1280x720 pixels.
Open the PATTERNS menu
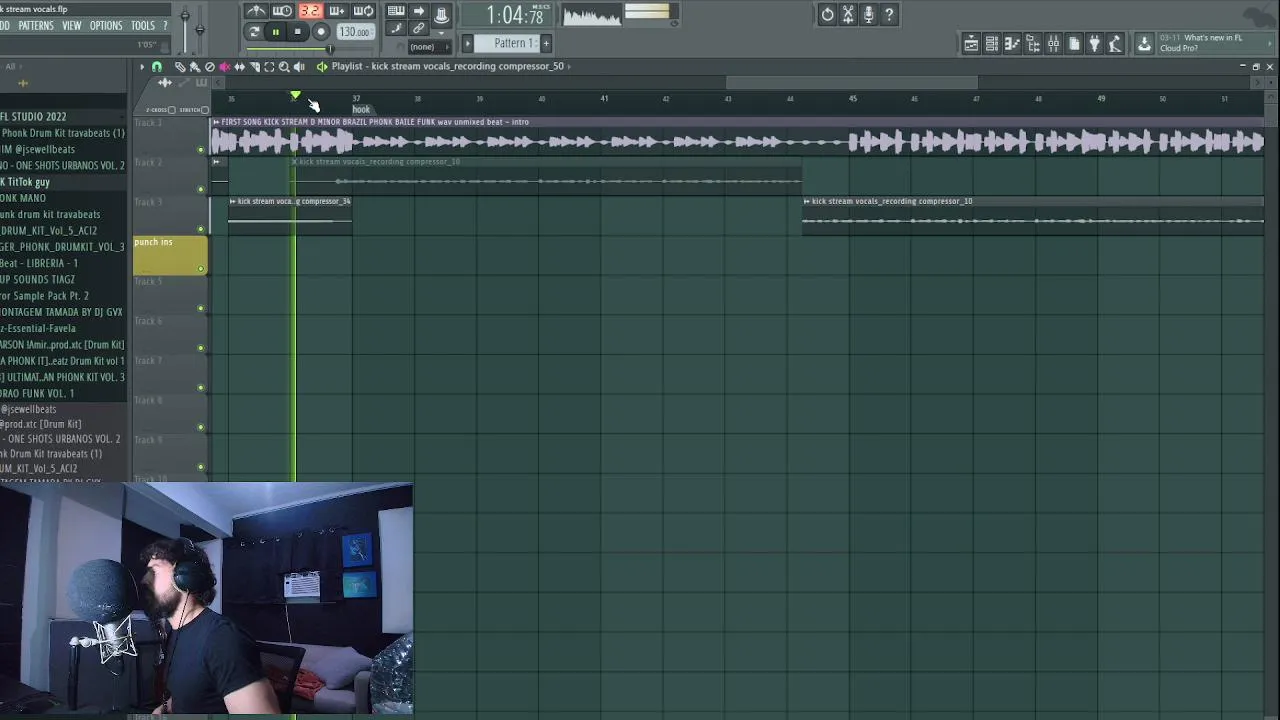point(36,25)
